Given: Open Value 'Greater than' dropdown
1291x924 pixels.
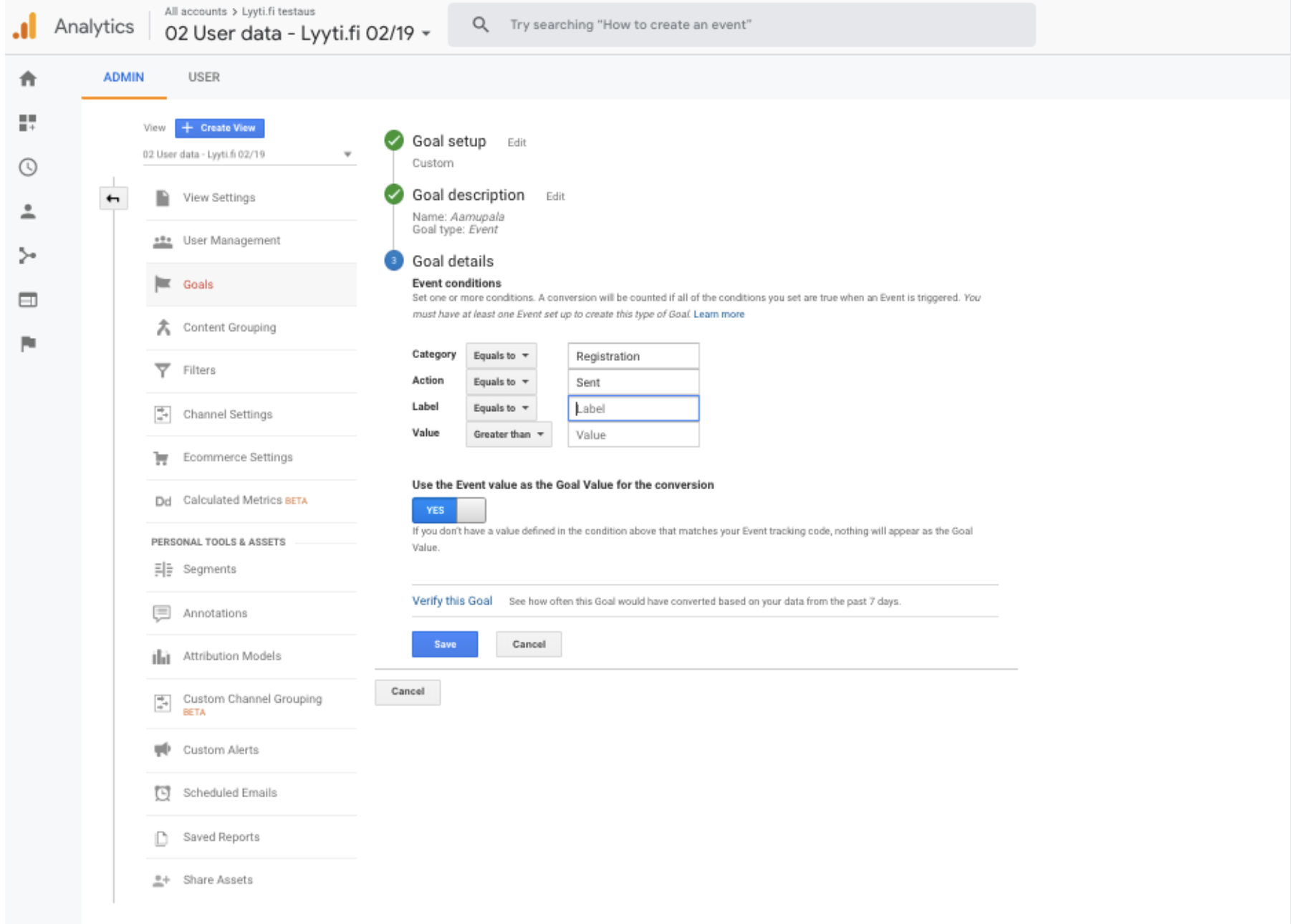Looking at the screenshot, I should pos(508,435).
